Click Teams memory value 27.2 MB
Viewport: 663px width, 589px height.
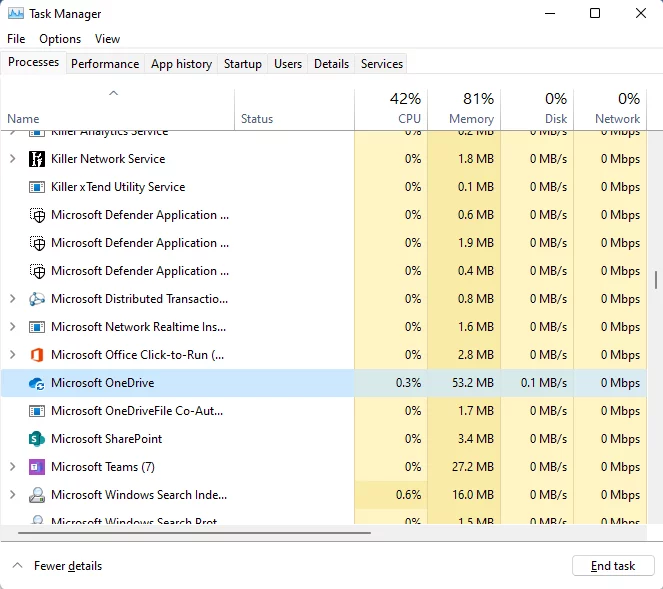(473, 467)
